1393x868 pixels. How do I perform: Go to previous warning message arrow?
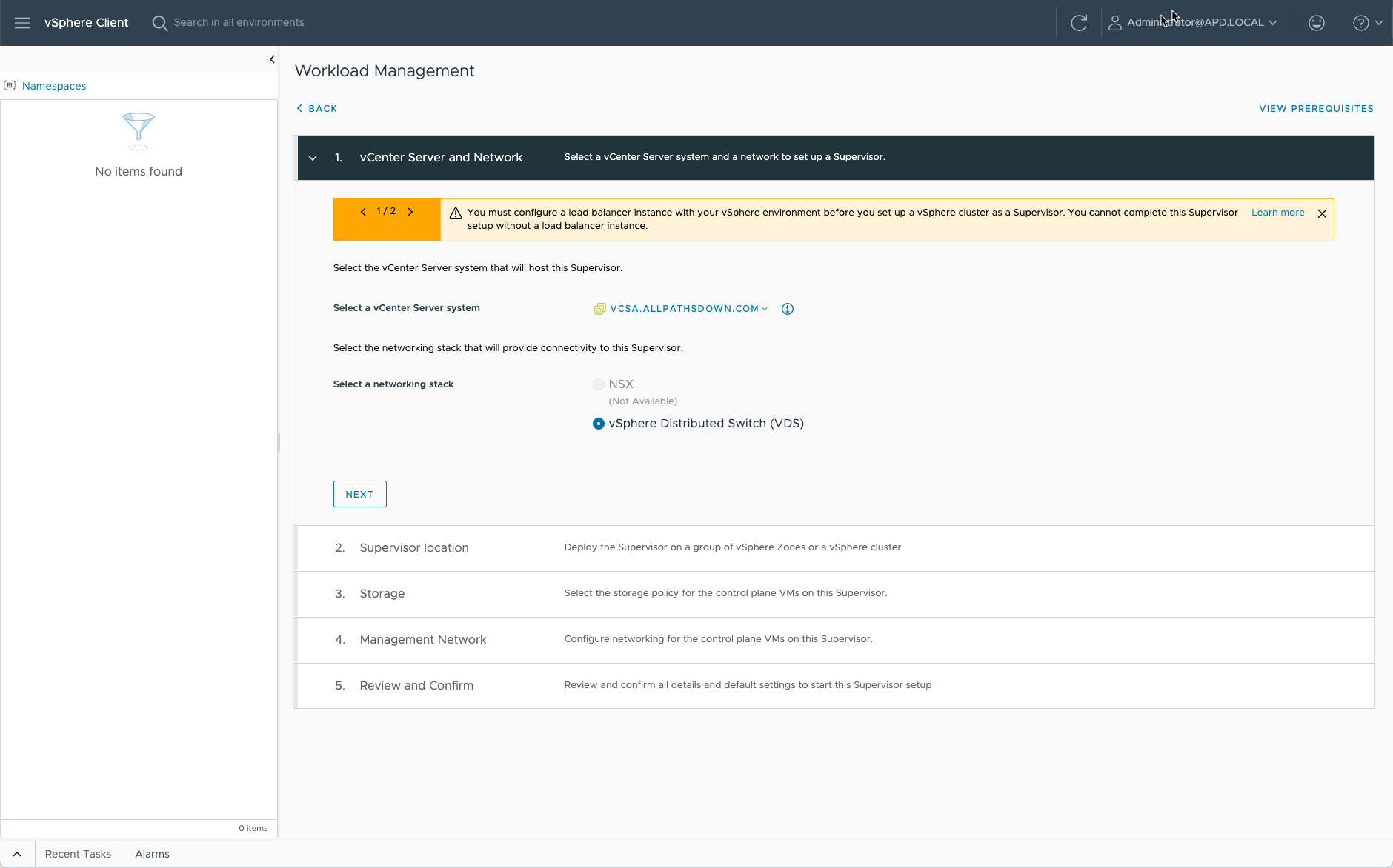tap(363, 212)
